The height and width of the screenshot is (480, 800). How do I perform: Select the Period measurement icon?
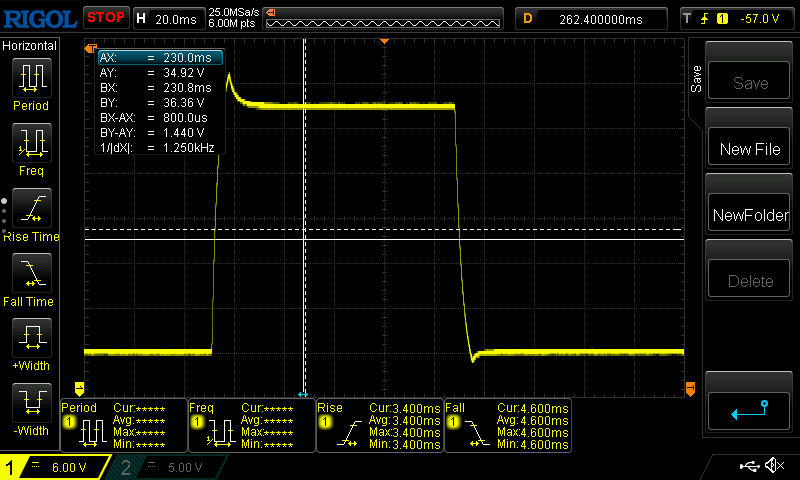coord(30,84)
